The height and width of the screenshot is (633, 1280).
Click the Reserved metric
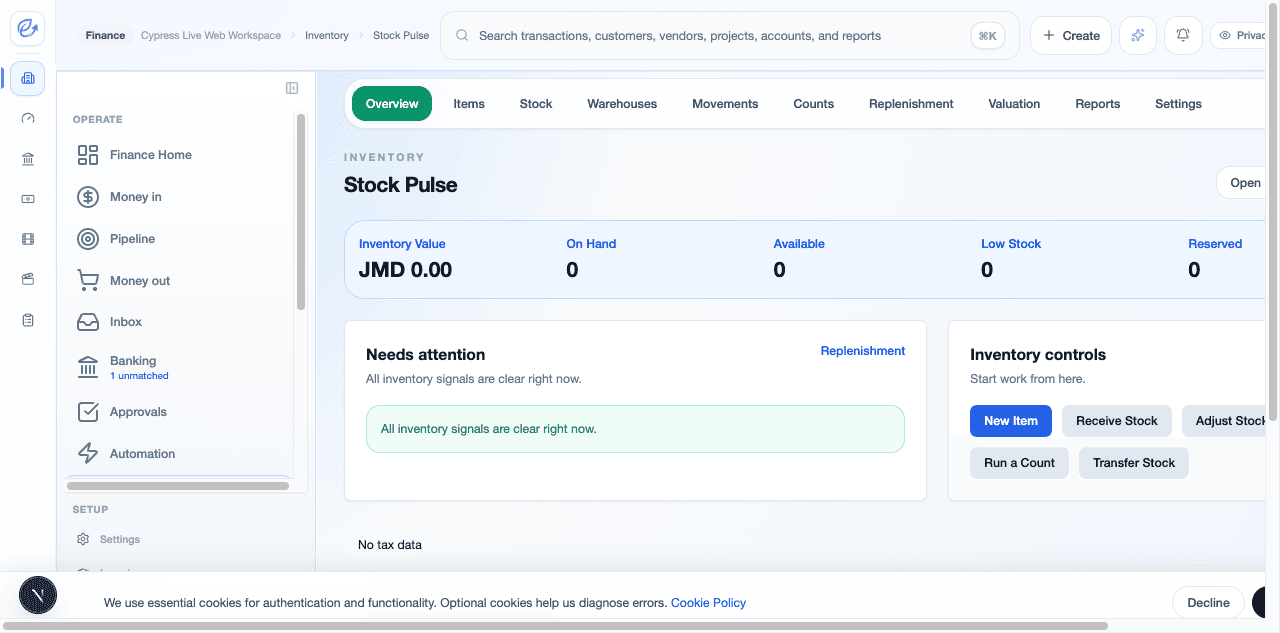(1215, 258)
